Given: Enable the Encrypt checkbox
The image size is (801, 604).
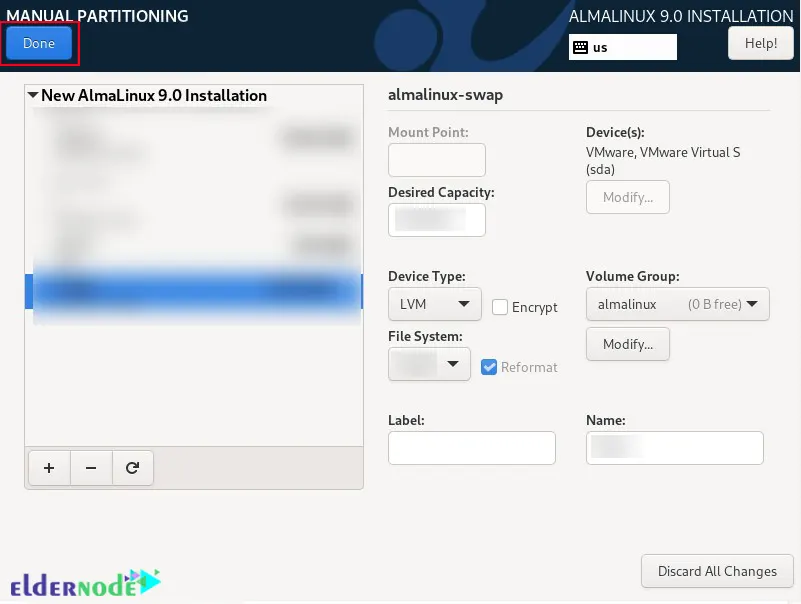Looking at the screenshot, I should pyautogui.click(x=500, y=307).
